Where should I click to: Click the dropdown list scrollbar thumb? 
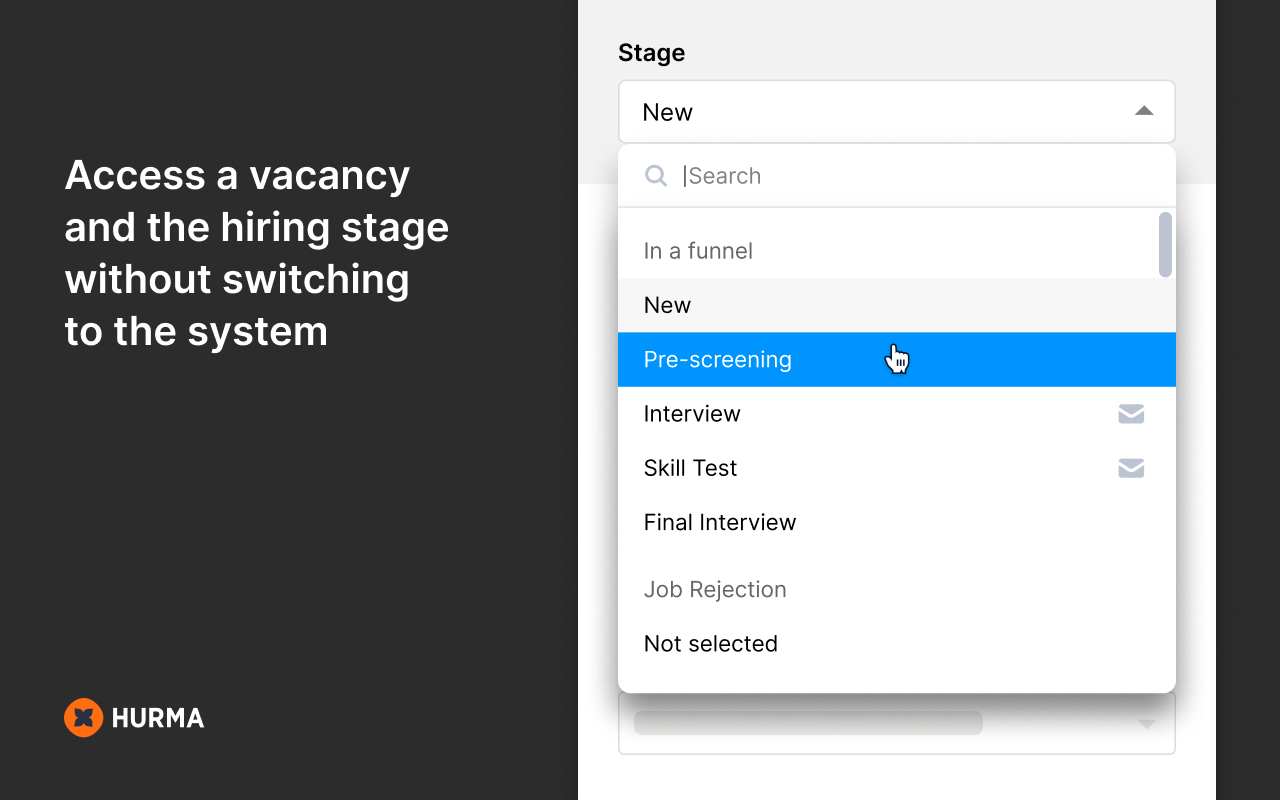(1165, 245)
